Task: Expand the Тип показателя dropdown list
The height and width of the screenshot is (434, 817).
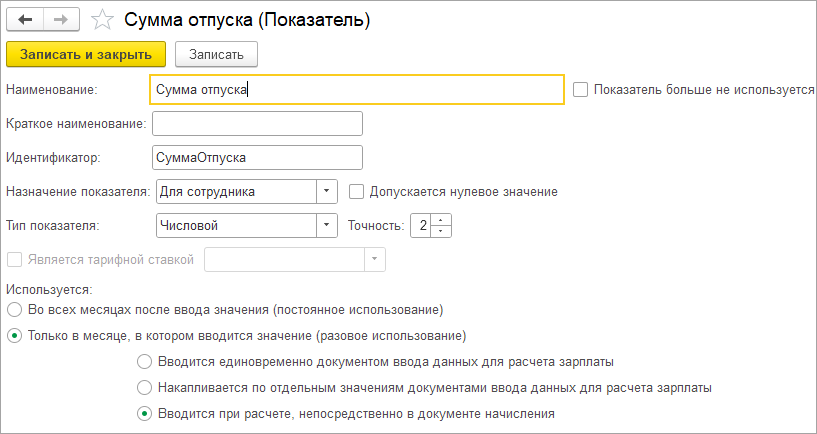Action: [327, 225]
